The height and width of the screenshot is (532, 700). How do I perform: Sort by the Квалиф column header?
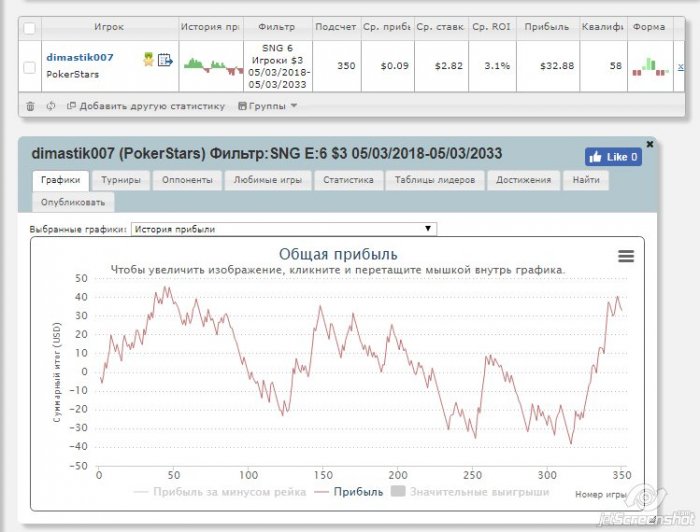(x=603, y=27)
